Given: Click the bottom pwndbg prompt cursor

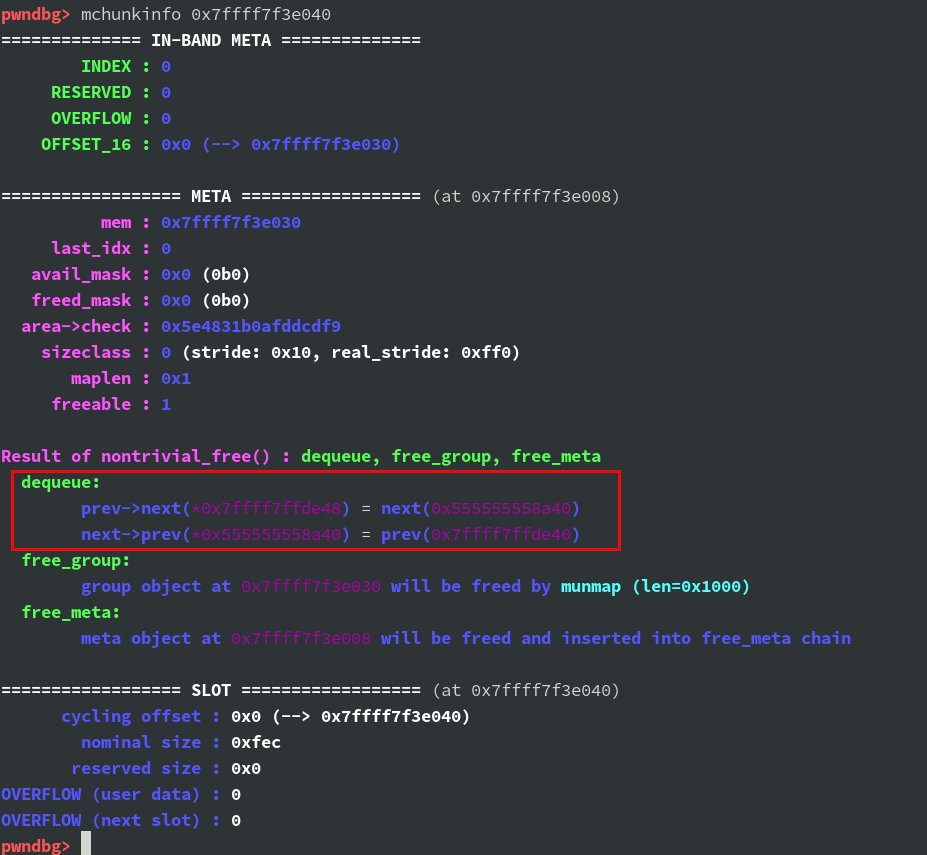Looking at the screenshot, I should (x=86, y=845).
